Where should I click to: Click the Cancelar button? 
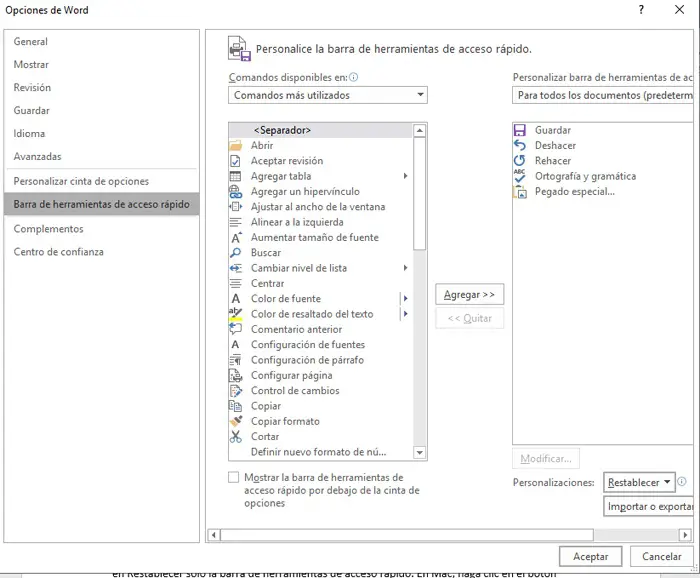tap(662, 557)
